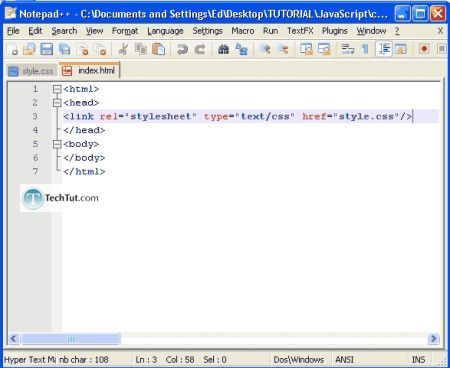
Task: Place cursor on the </body> line
Action: click(x=84, y=158)
